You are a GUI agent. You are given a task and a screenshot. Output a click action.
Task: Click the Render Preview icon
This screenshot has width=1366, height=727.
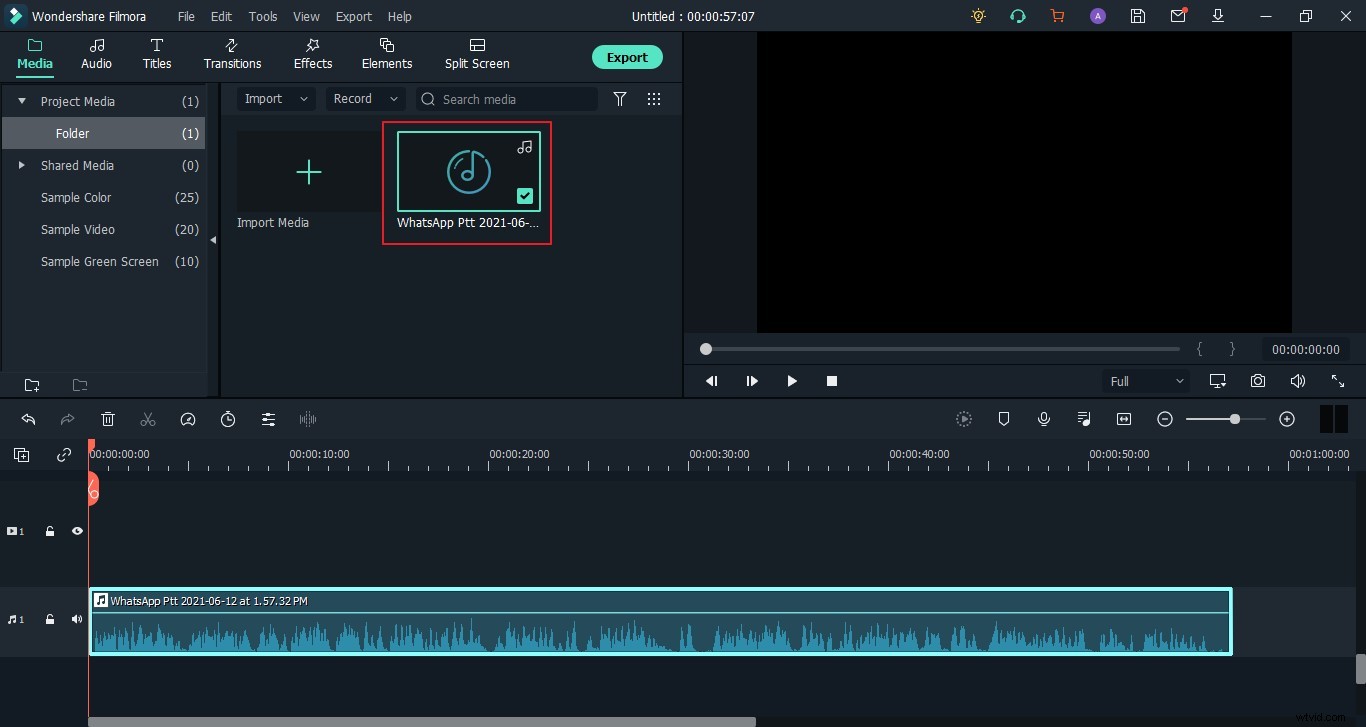pyautogui.click(x=964, y=419)
